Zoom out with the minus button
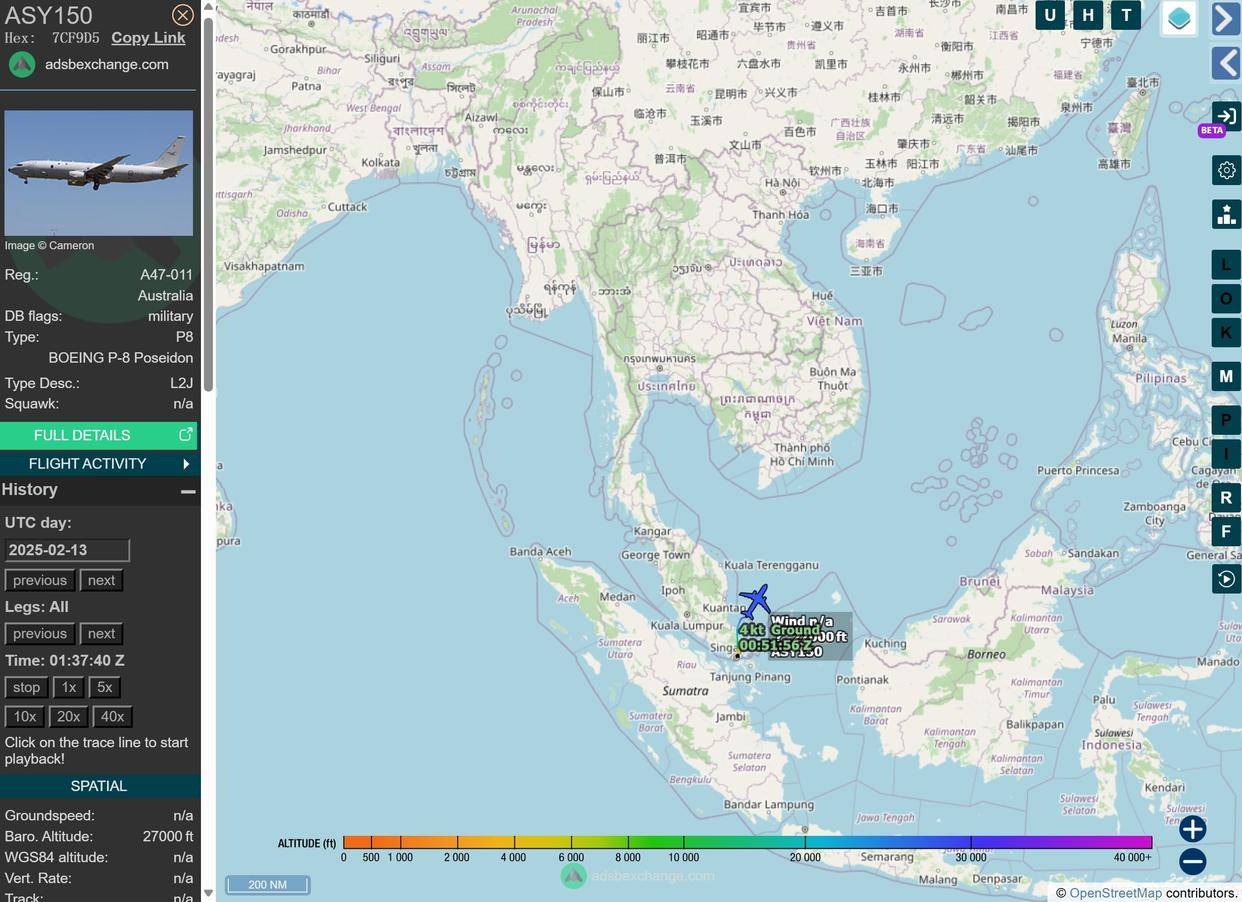 (x=1192, y=861)
